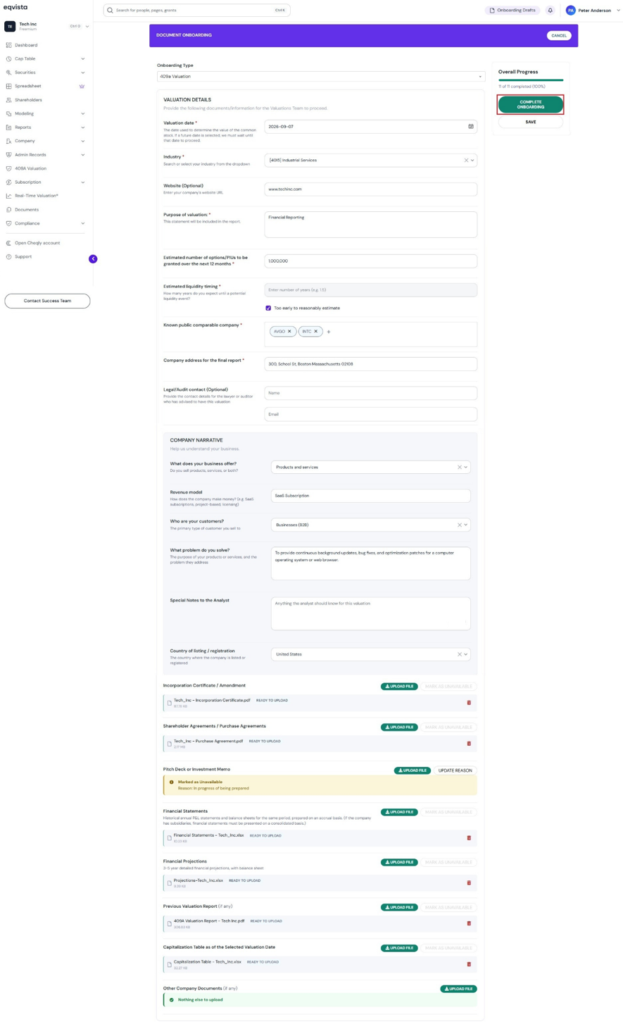Expand the Compliance sidebar chevron
Viewport: 623px width, 1024px height.
pyautogui.click(x=83, y=223)
